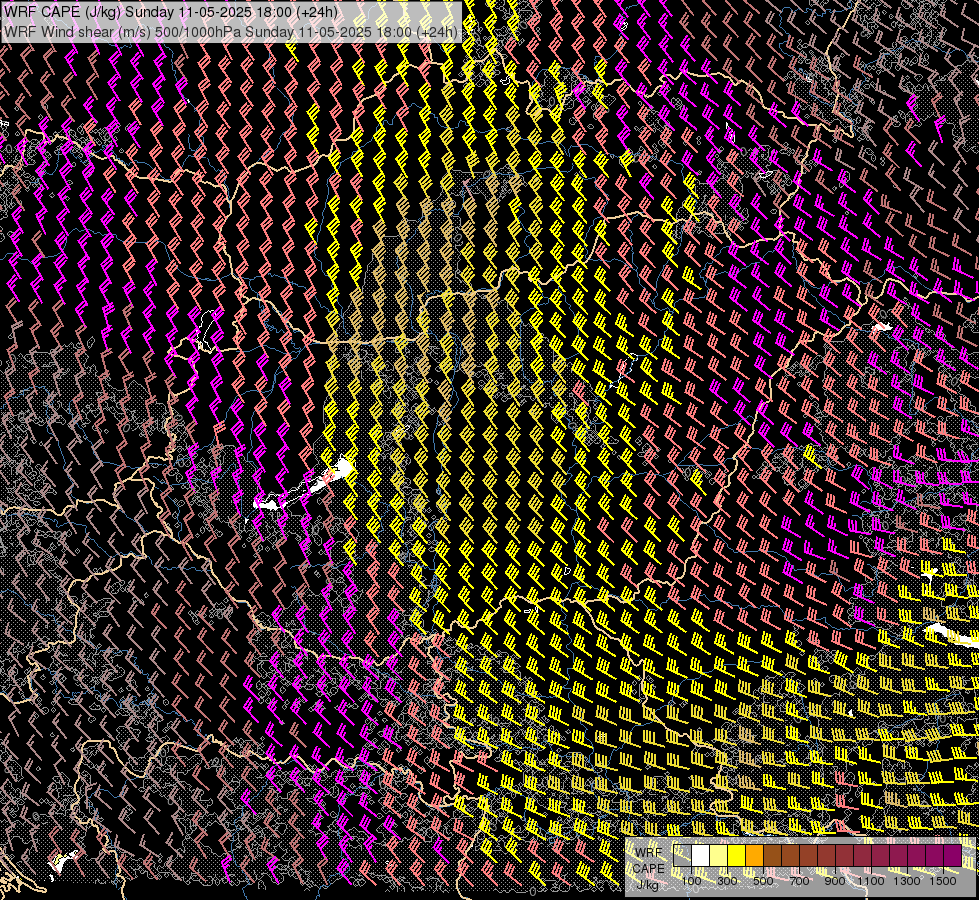
Task: Click the WRF CAPE title line
Action: tap(170, 12)
